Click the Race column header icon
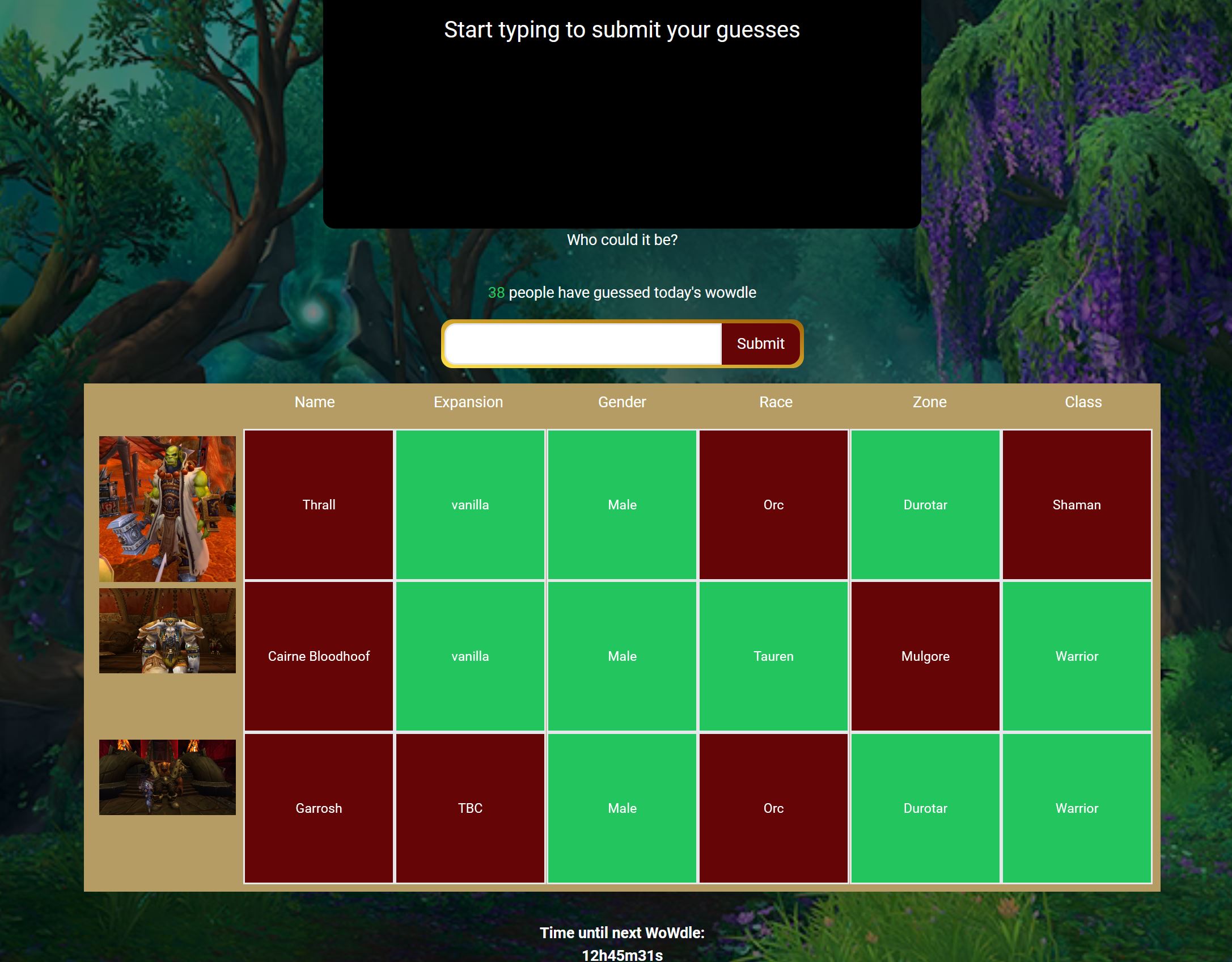The width and height of the screenshot is (1232, 962). (775, 402)
